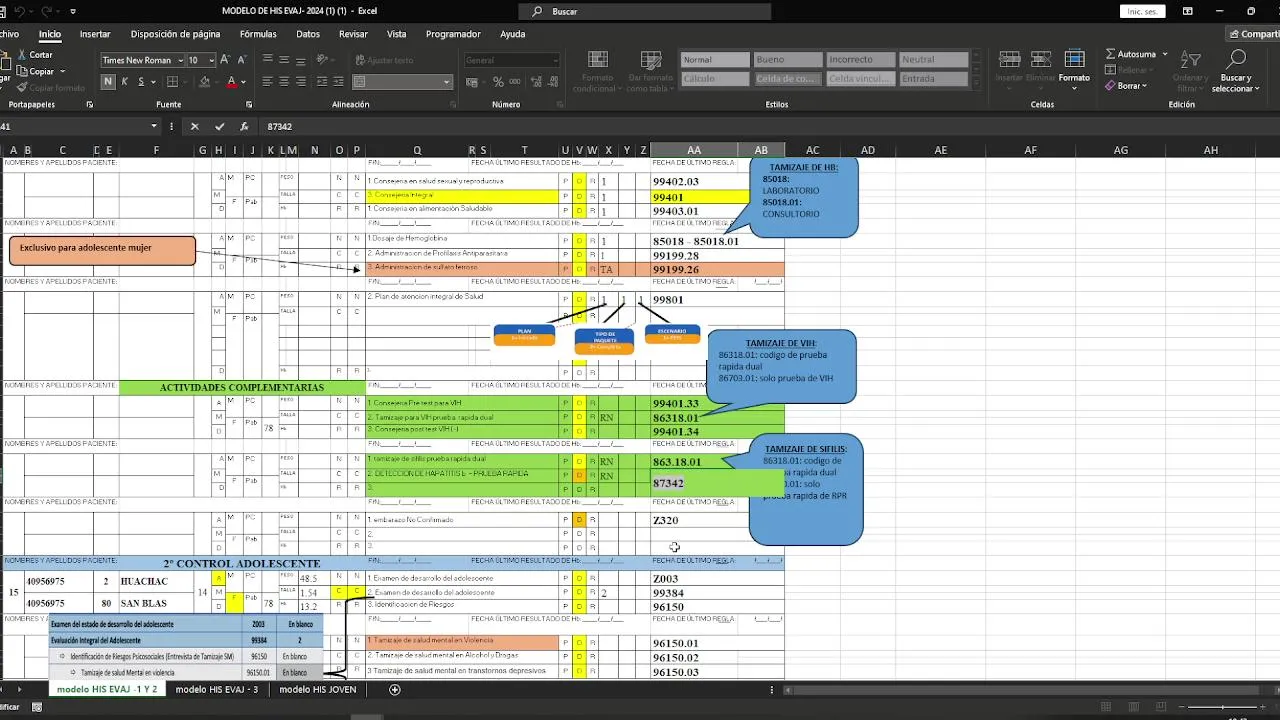Increase font size with the large A
Viewport: 1280px width, 720px height.
point(226,60)
